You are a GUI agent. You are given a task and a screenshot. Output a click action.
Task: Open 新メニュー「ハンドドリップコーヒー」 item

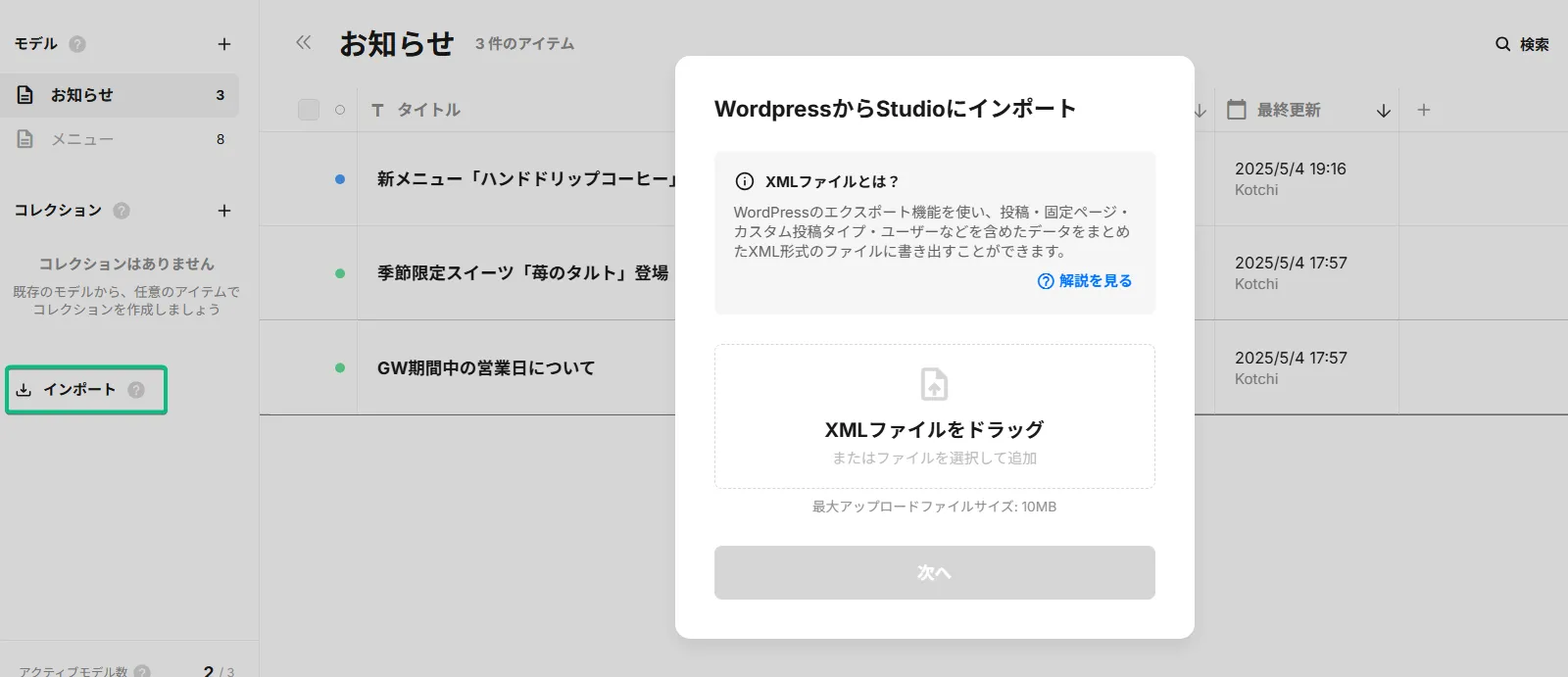pyautogui.click(x=527, y=179)
